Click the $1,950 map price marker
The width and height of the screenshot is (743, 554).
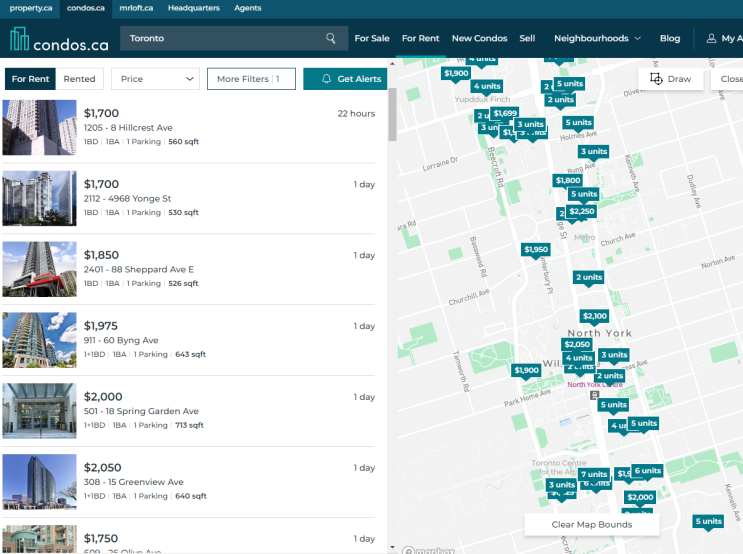pos(536,249)
